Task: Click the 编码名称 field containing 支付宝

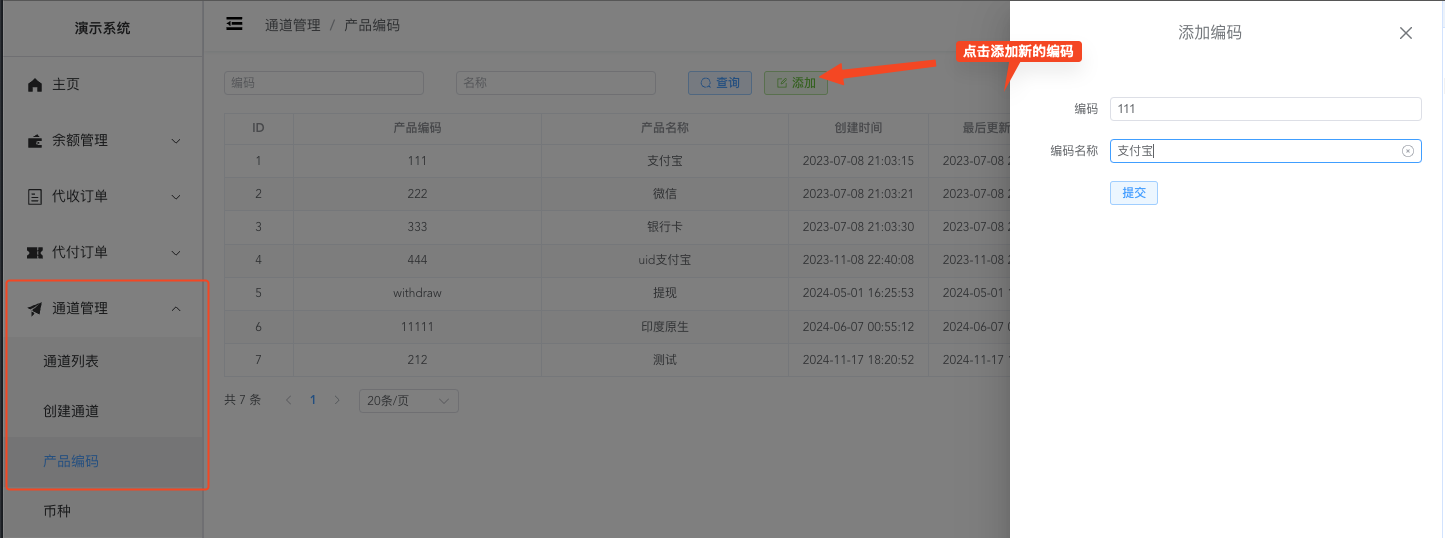Action: click(x=1266, y=151)
